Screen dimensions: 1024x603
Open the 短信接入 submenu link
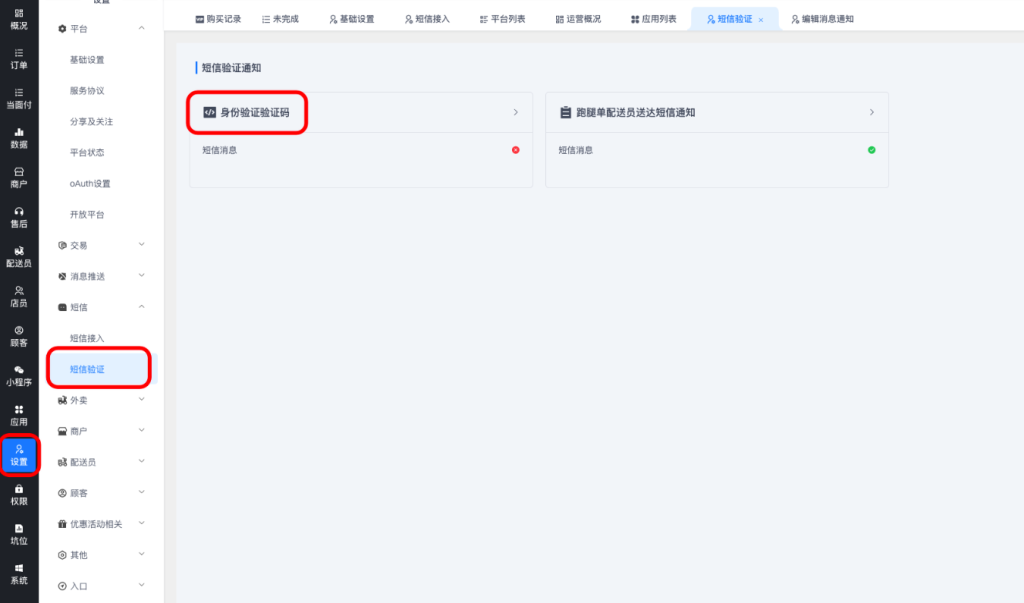point(87,338)
